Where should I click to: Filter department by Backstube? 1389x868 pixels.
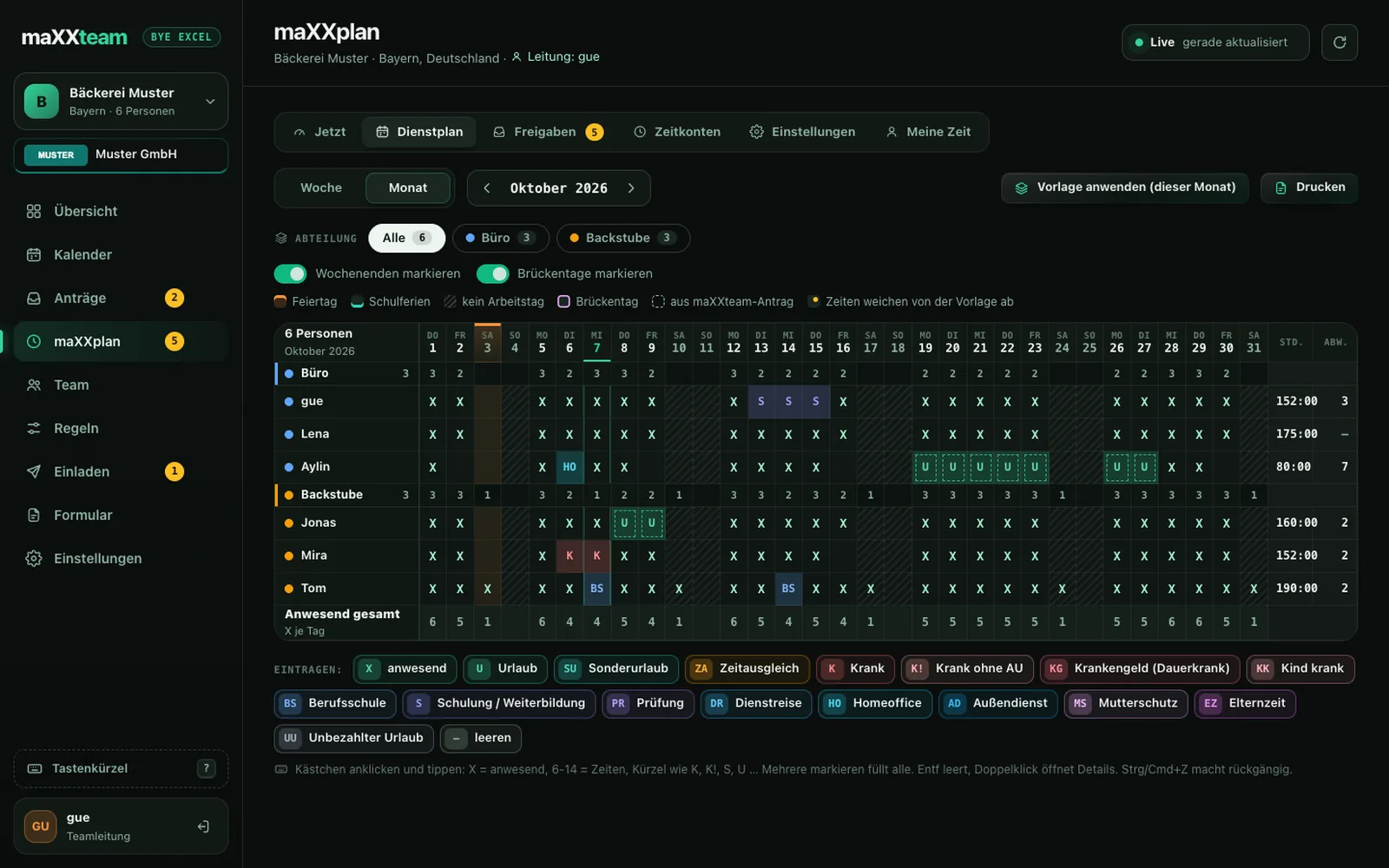coord(623,238)
